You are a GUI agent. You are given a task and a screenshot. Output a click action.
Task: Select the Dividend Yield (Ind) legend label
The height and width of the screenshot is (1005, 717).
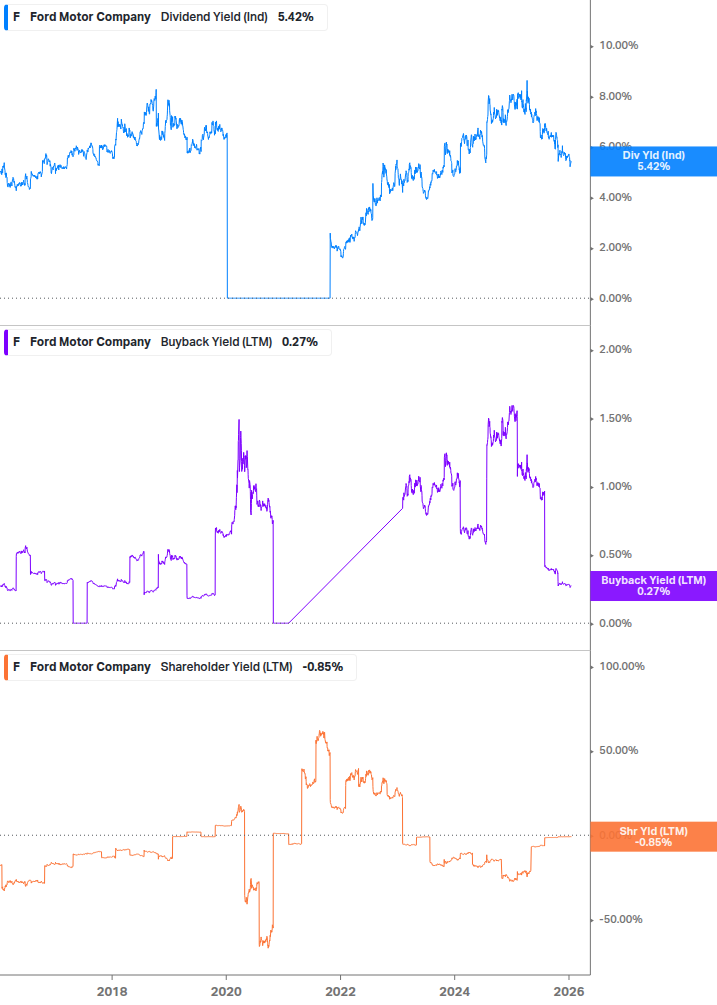click(x=214, y=17)
